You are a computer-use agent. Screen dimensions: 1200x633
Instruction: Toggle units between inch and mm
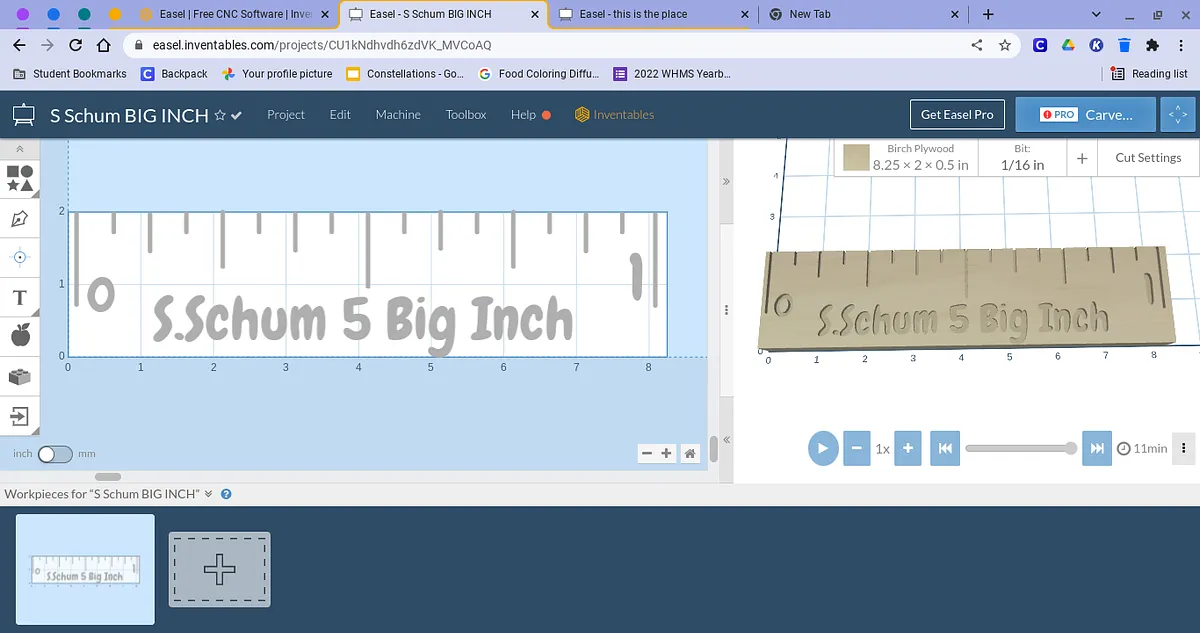(55, 454)
